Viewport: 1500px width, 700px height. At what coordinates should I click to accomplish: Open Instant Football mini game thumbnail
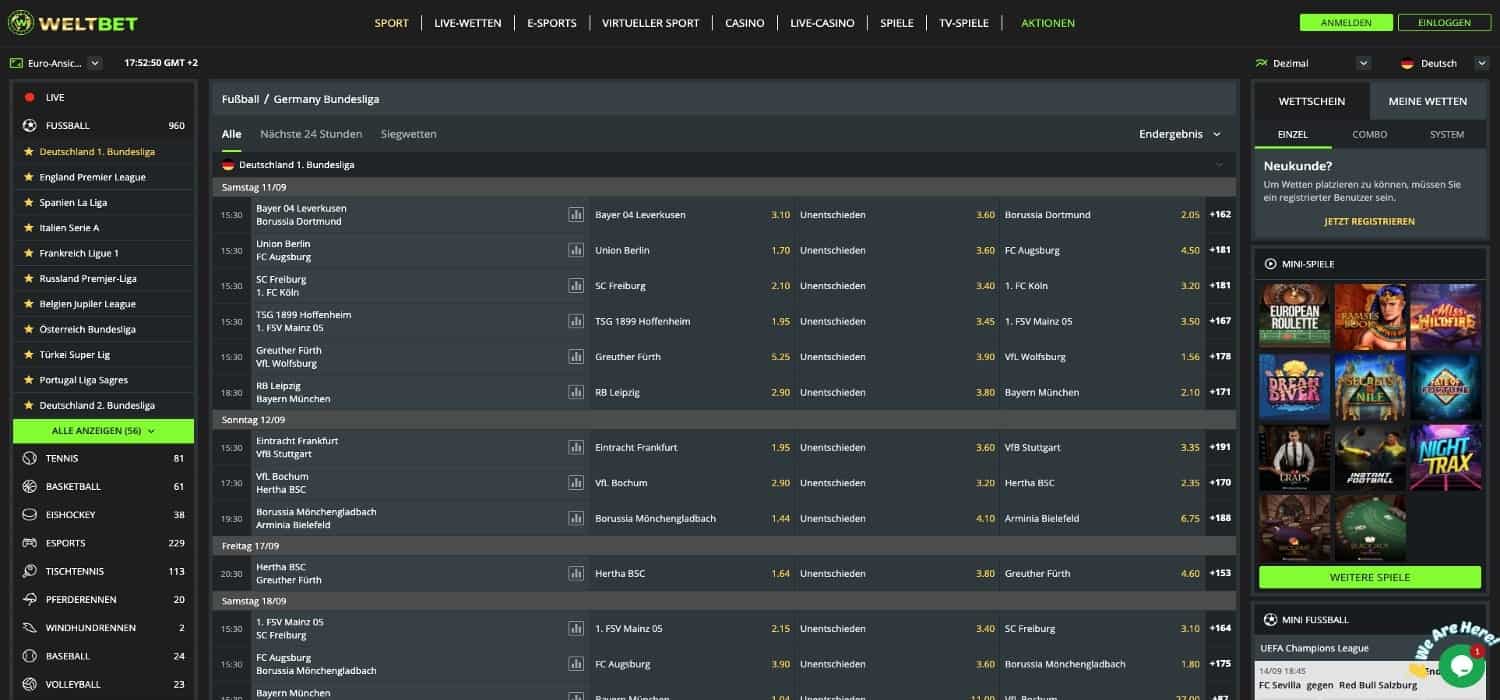click(1370, 457)
